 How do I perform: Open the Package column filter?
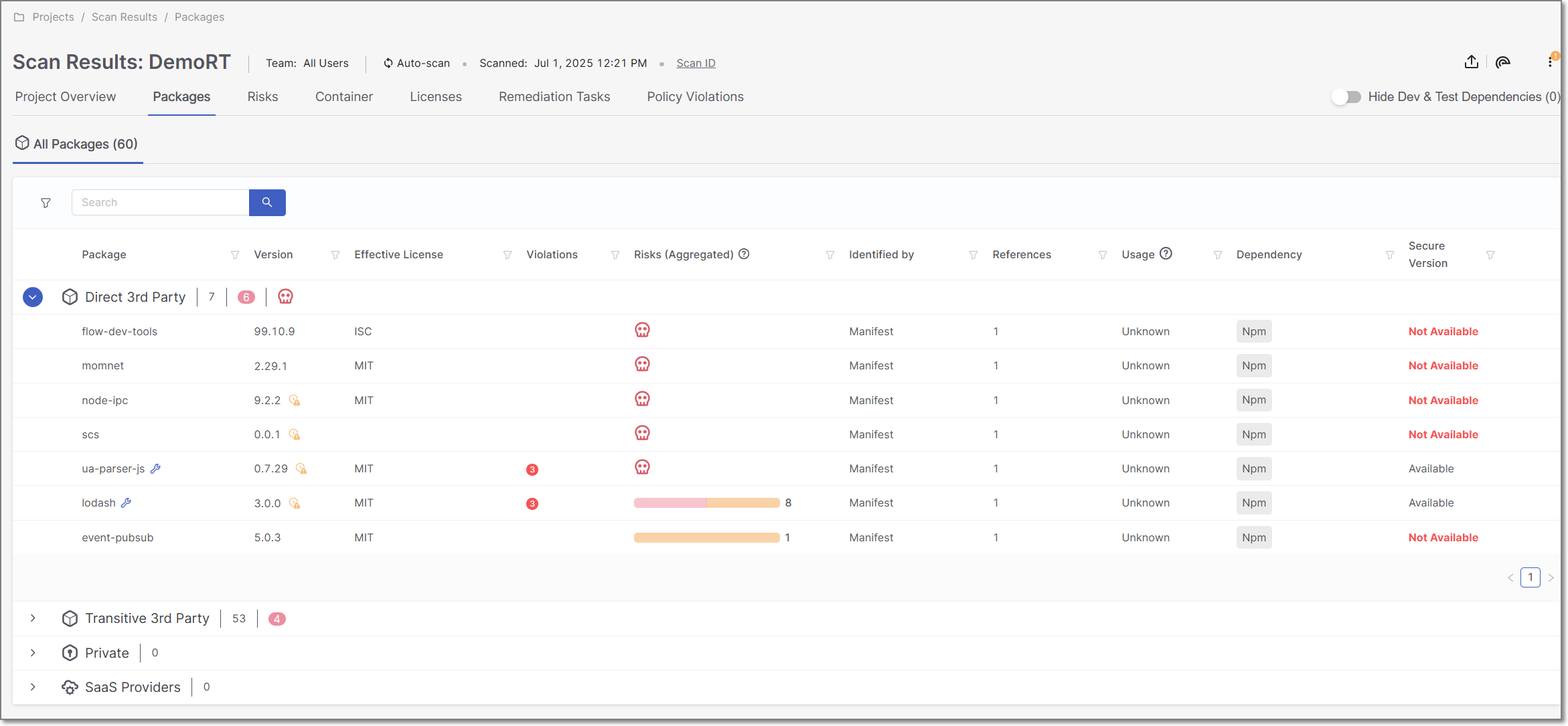tap(235, 255)
